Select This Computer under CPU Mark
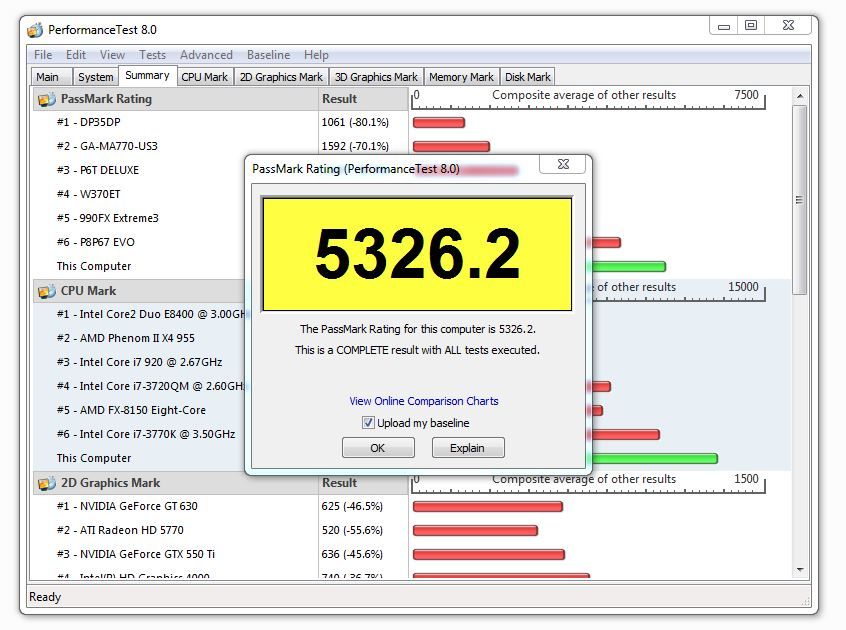 (94, 458)
